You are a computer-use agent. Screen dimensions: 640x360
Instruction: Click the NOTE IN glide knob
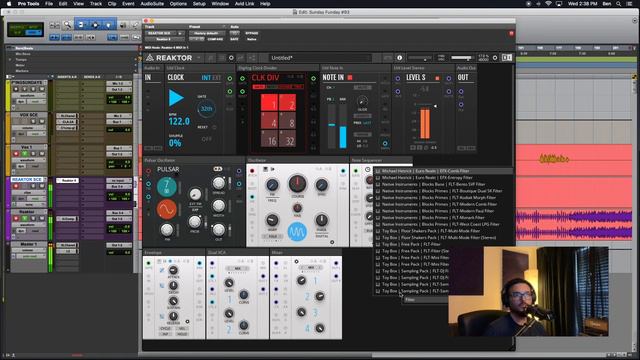(362, 101)
